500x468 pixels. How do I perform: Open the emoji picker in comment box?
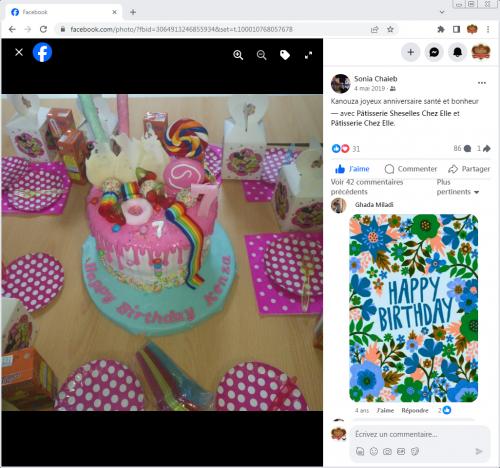click(x=374, y=452)
